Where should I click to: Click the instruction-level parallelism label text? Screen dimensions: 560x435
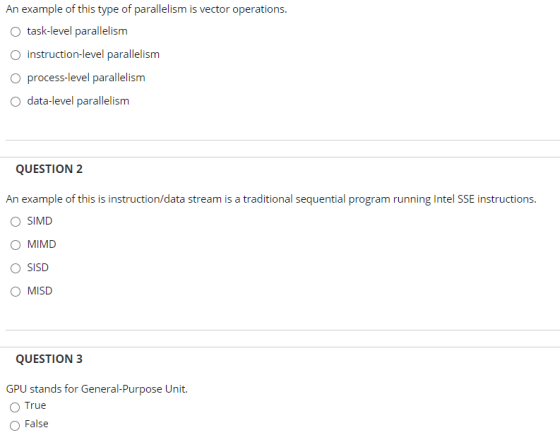tap(93, 54)
